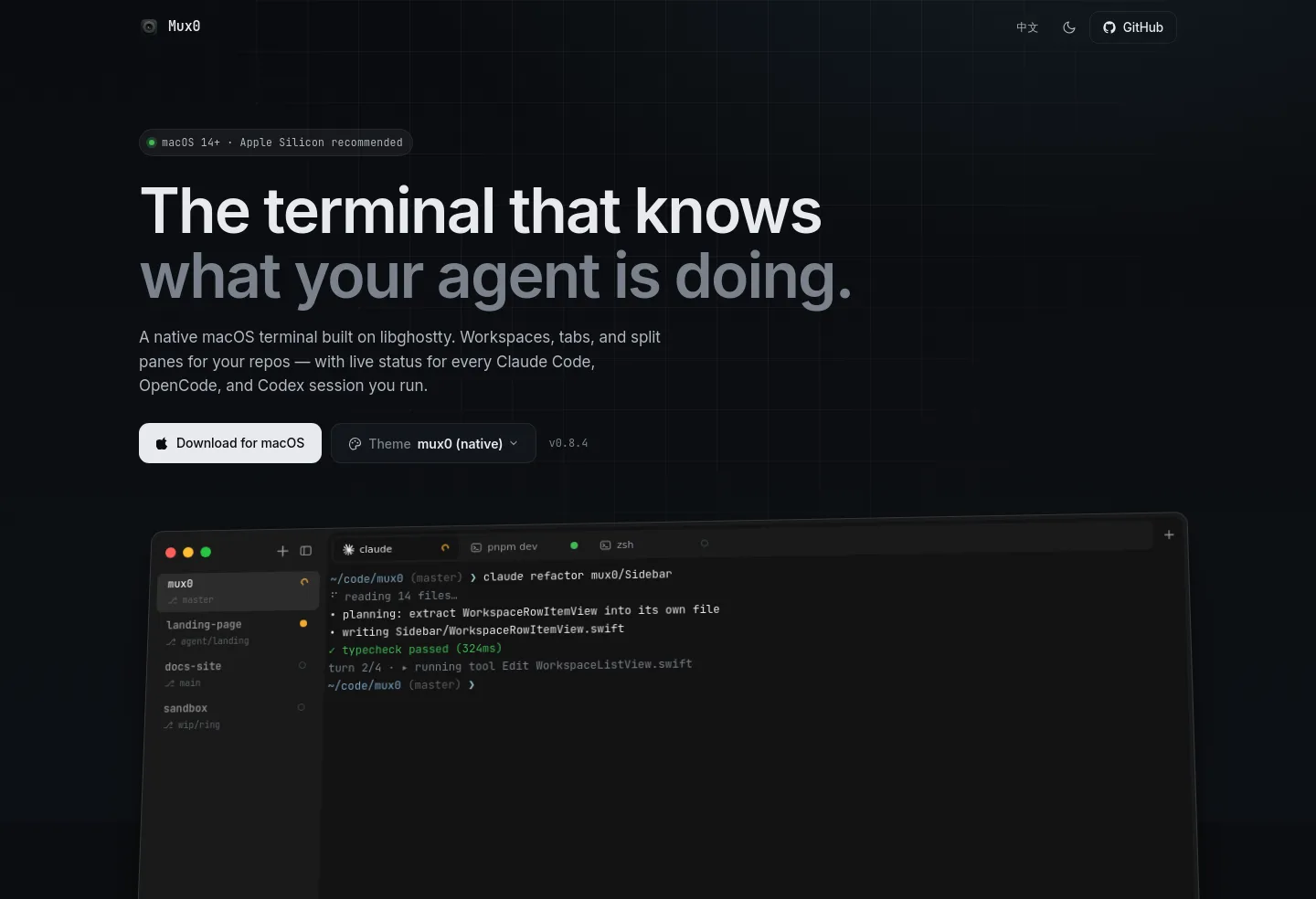Viewport: 1316px width, 899px height.
Task: Click planning: extract WorkspaceRowItemView line
Action: point(525,611)
